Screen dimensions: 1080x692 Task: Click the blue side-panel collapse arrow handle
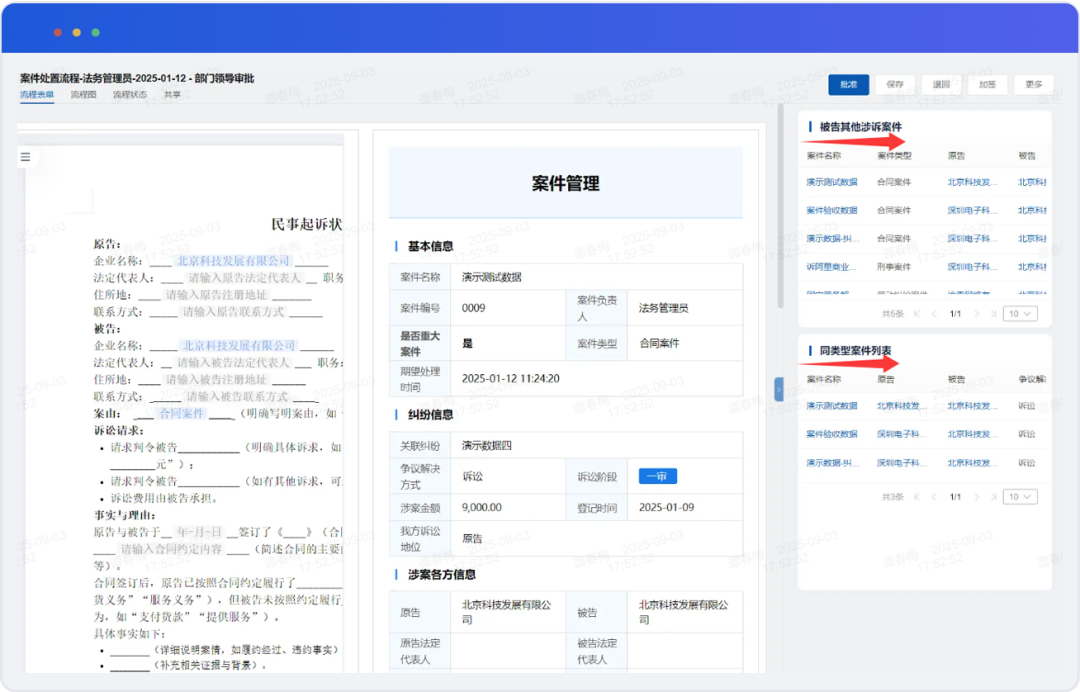(x=778, y=389)
